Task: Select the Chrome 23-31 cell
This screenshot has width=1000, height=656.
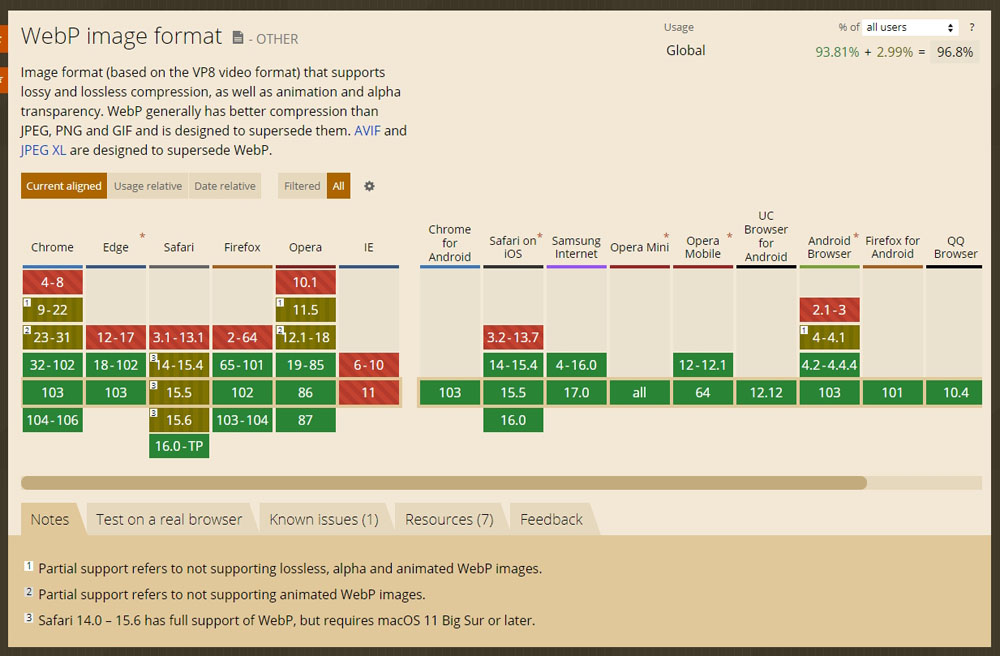Action: [x=52, y=337]
